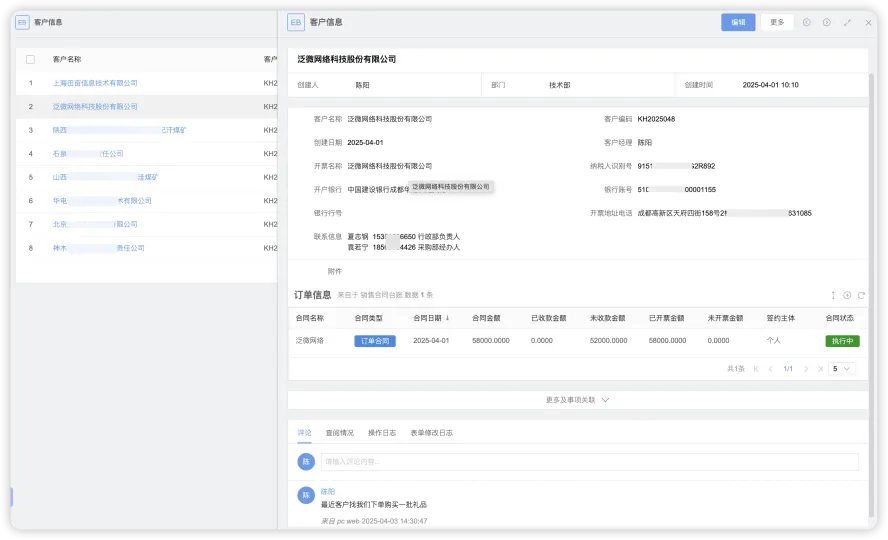This screenshot has height=540, width=888.
Task: Open list row 8 customer starting with 神木
Action: [99, 248]
